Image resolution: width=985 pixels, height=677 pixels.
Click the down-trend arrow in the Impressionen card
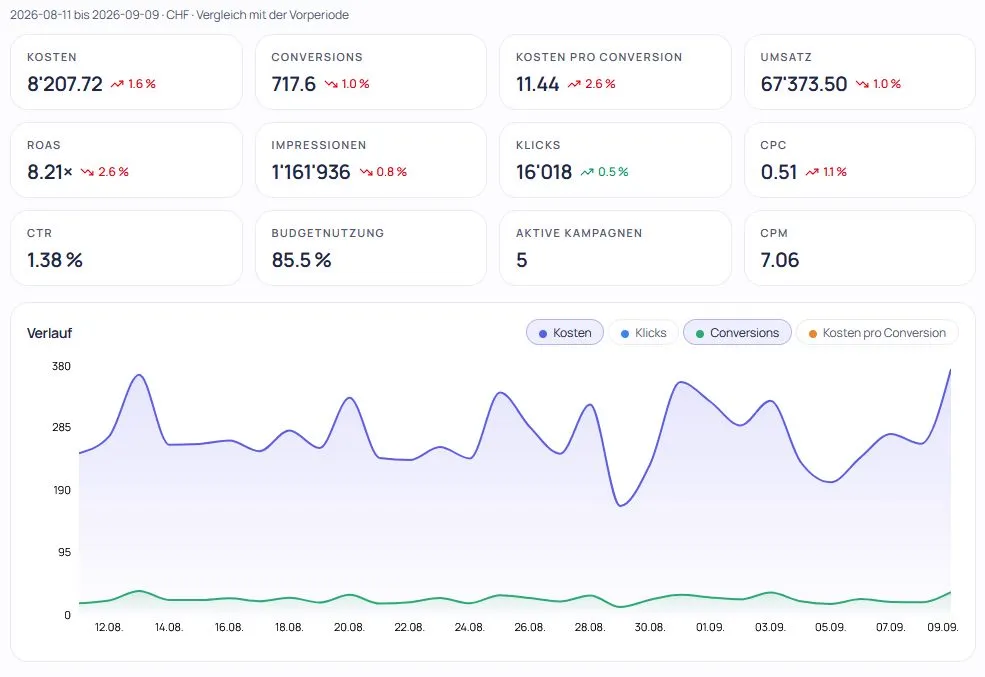click(x=366, y=172)
